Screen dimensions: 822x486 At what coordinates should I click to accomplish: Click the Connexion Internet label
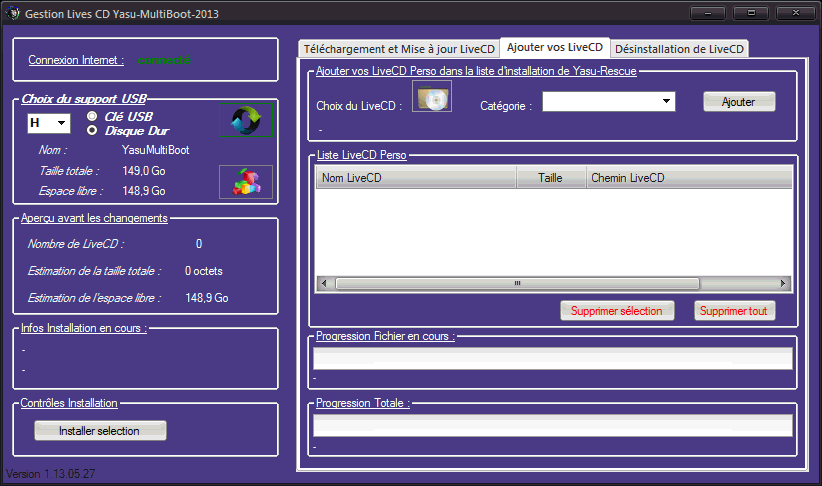pos(76,60)
